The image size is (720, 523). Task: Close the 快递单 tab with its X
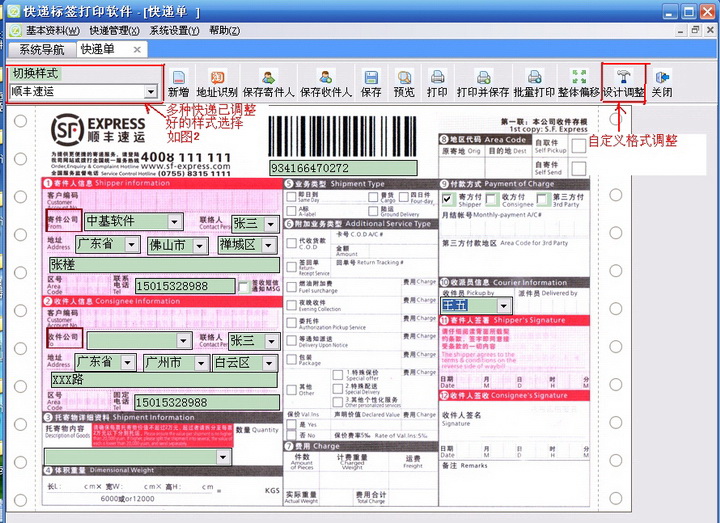pos(137,50)
